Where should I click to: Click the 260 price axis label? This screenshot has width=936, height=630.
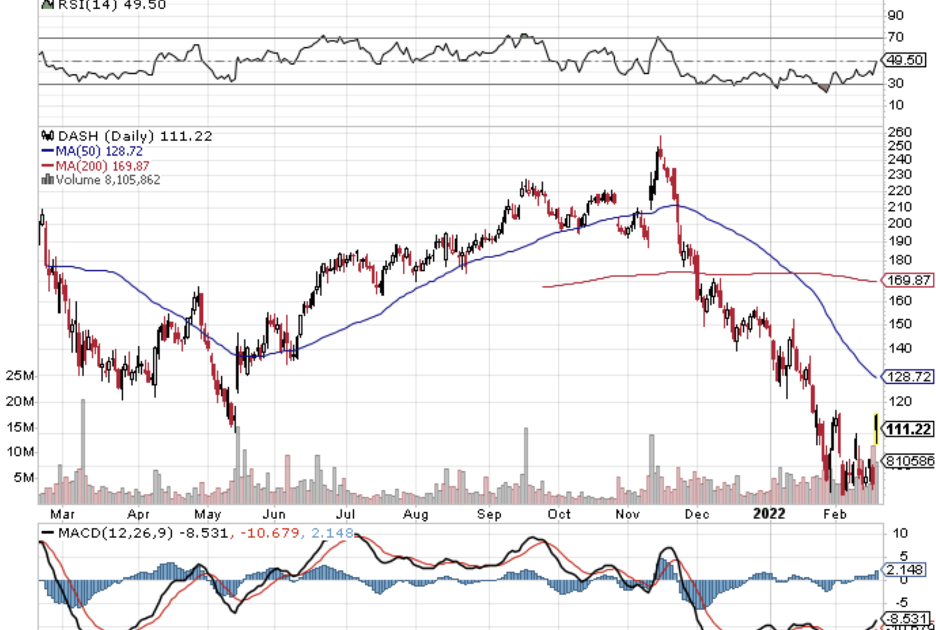point(899,132)
